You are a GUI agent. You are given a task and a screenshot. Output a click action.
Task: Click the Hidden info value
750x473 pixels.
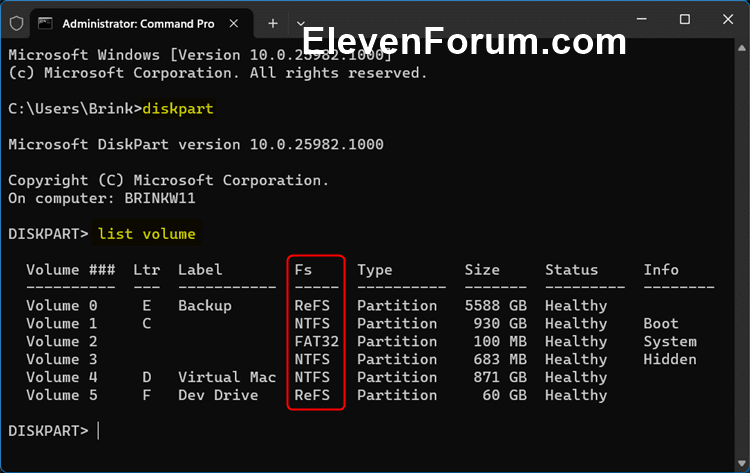click(670, 359)
